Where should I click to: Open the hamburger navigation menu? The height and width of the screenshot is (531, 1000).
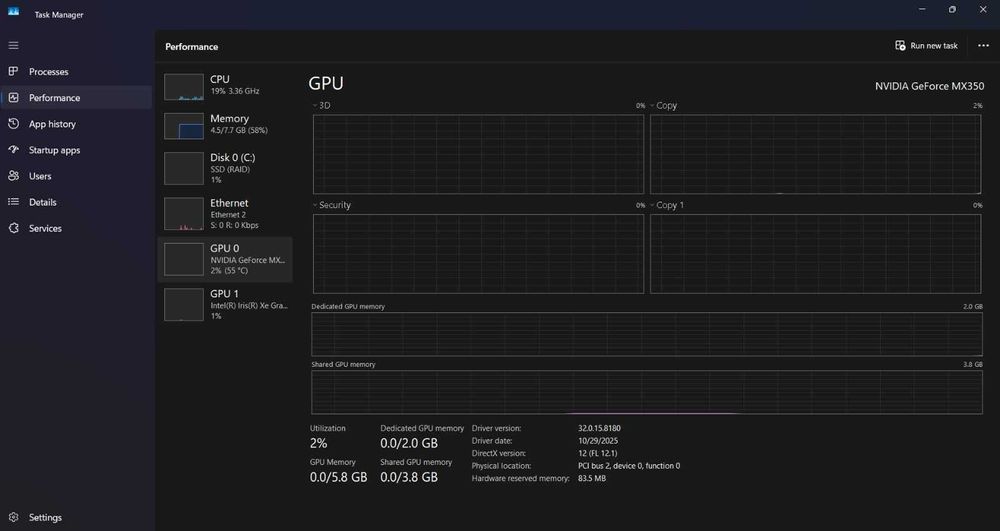pos(13,45)
